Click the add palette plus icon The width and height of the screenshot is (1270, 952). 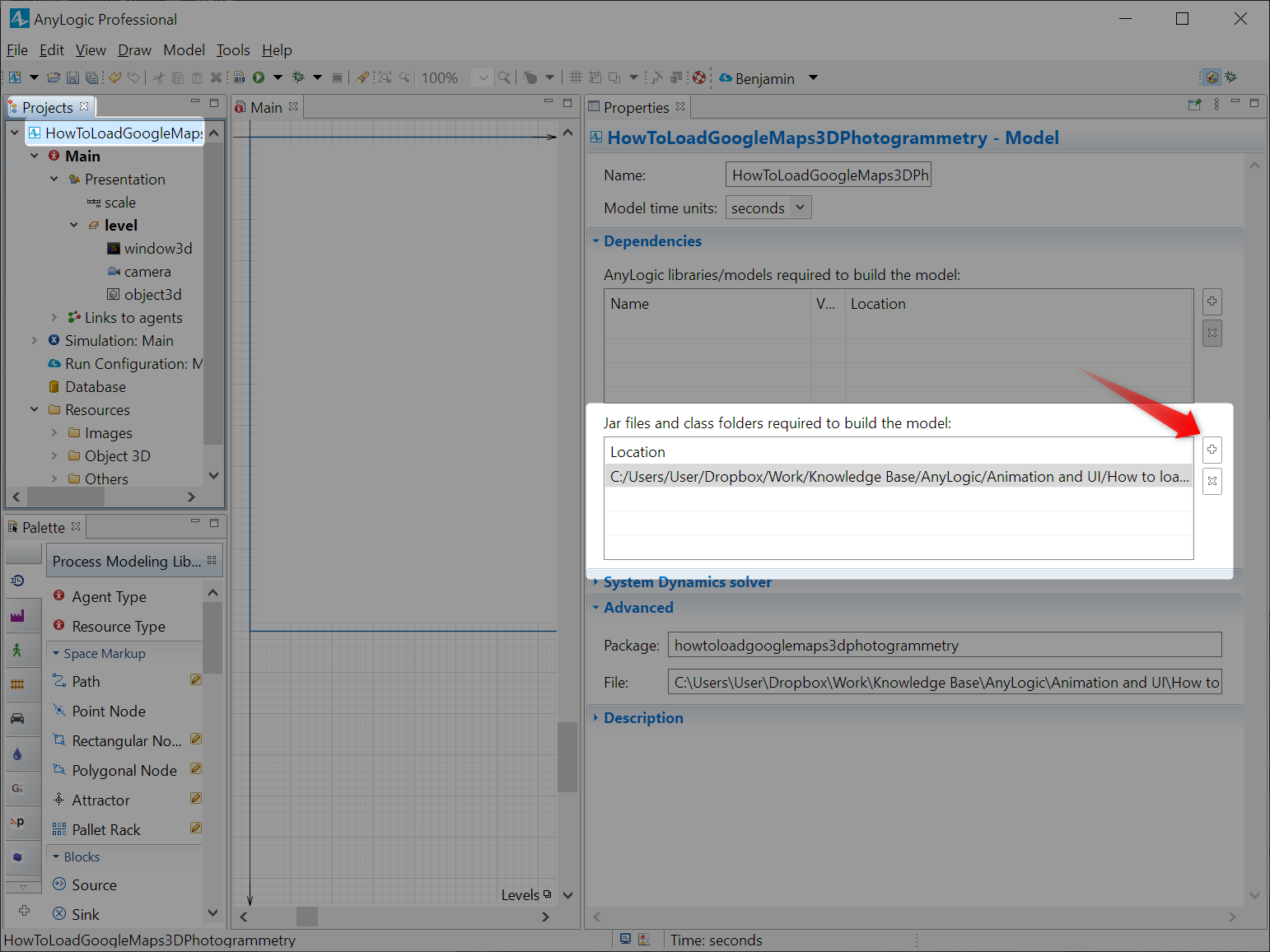coord(24,910)
